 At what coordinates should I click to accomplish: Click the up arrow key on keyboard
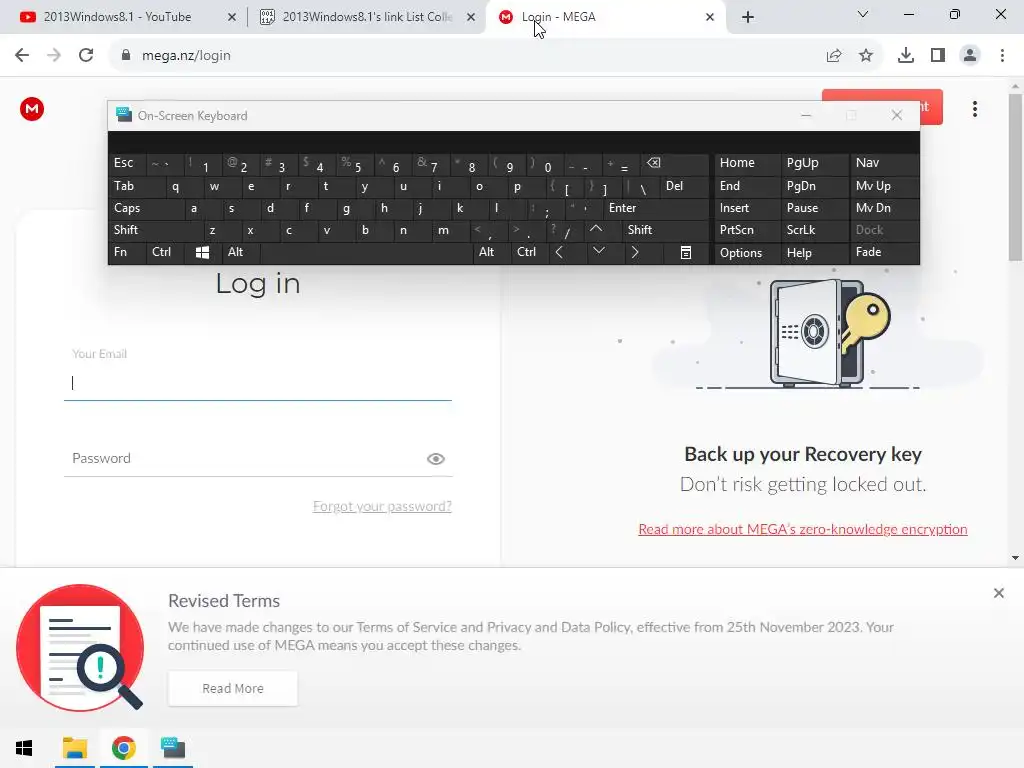coord(596,229)
